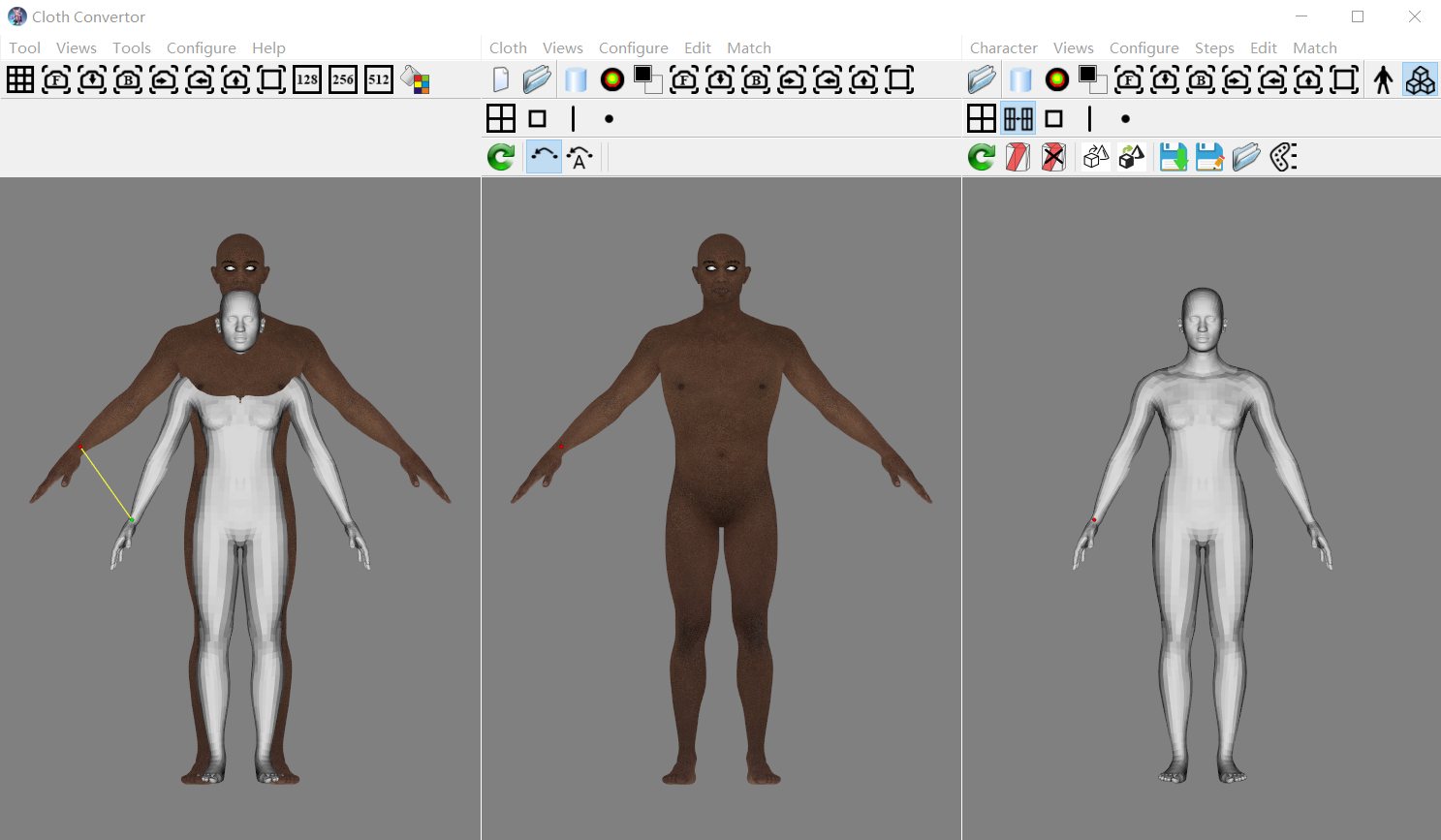
Task: Click the human figure icon
Action: click(1383, 79)
